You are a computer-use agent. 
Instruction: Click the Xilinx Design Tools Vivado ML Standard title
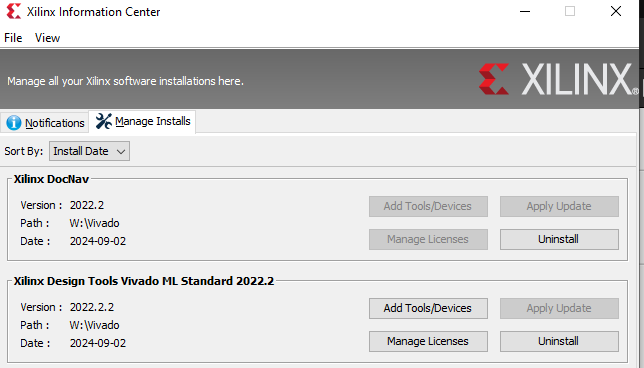pyautogui.click(x=144, y=281)
